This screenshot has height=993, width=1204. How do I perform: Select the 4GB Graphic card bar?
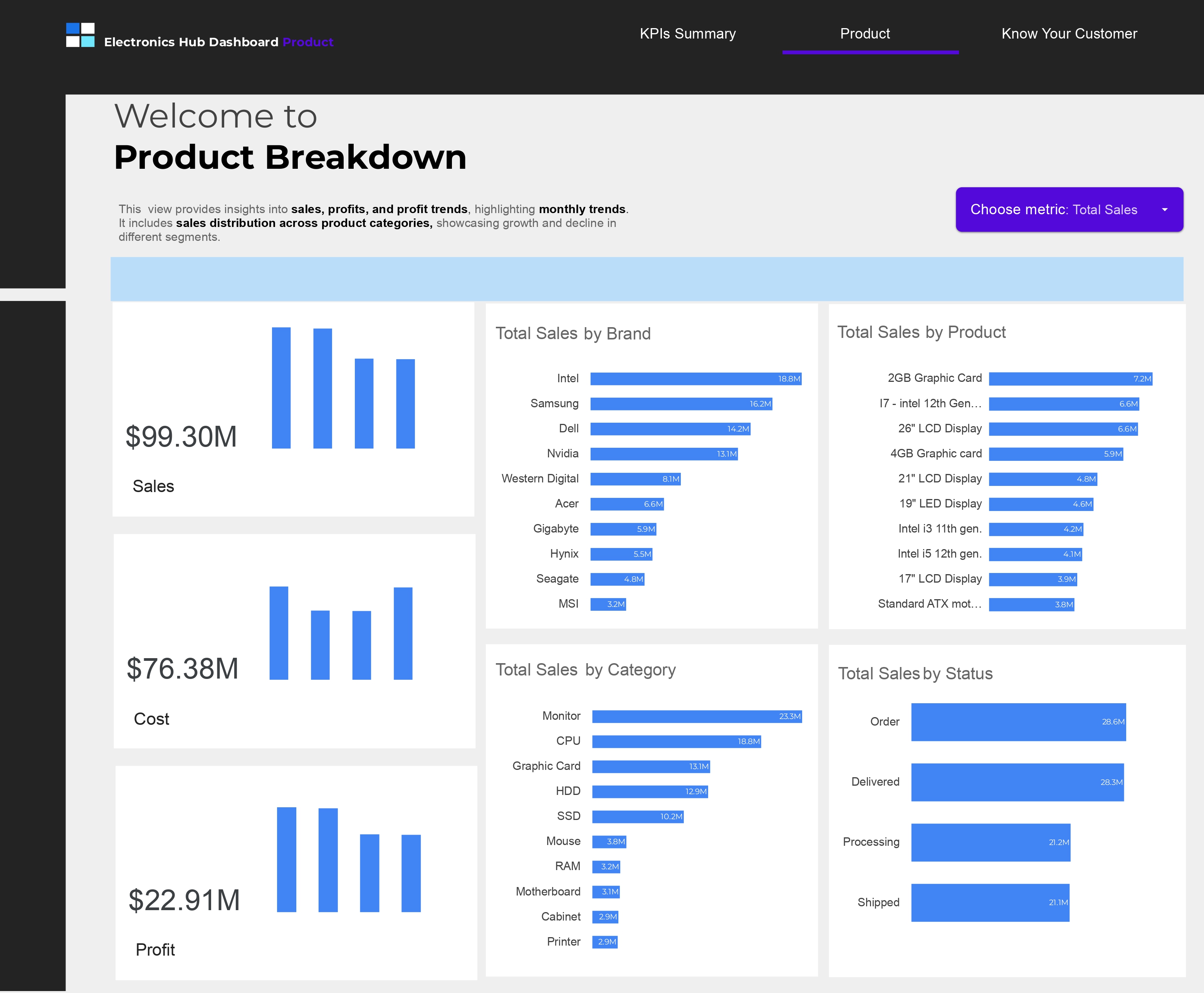(x=1056, y=454)
